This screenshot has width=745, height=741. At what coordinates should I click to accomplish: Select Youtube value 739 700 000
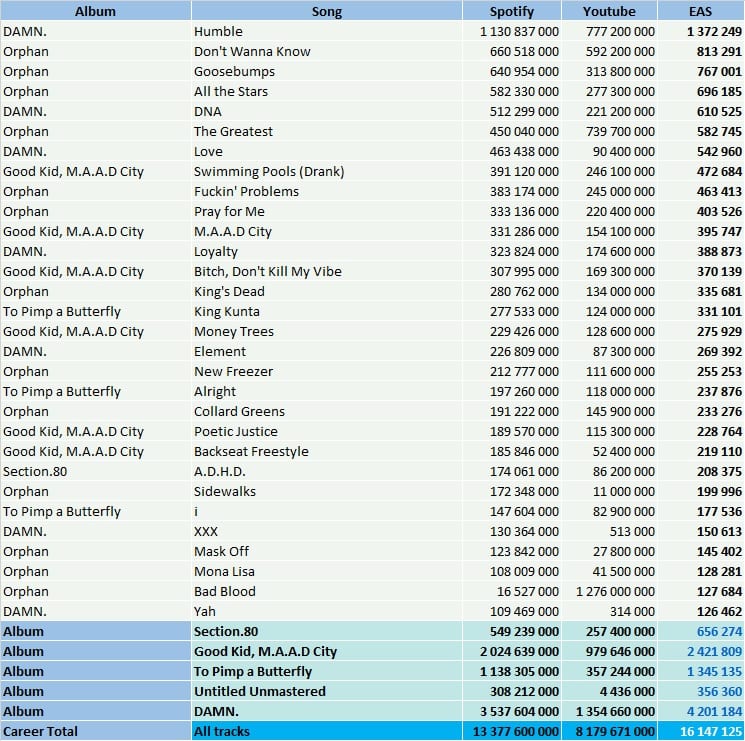[x=620, y=131]
